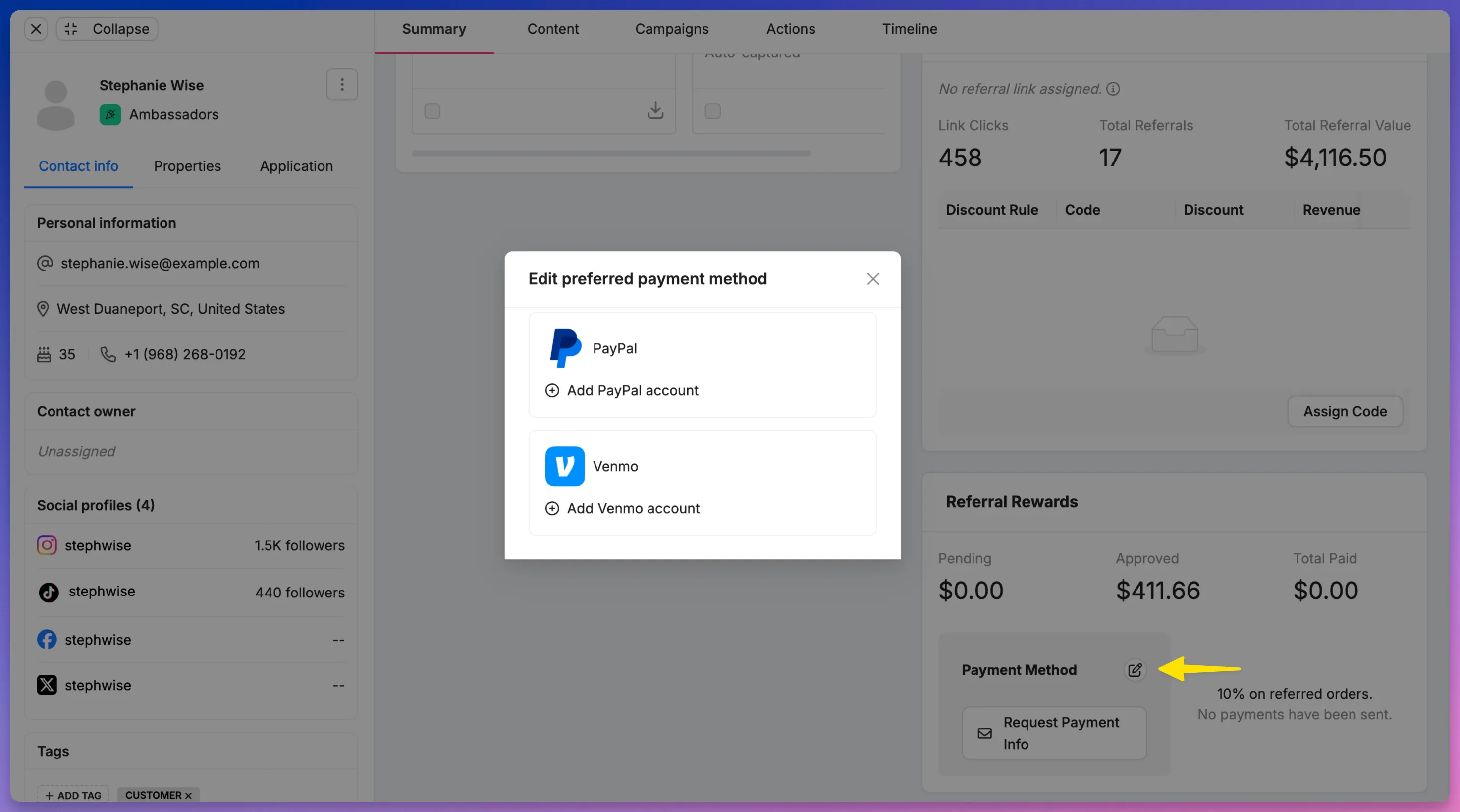Click Request Payment Info button
The width and height of the screenshot is (1460, 812).
[x=1054, y=733]
